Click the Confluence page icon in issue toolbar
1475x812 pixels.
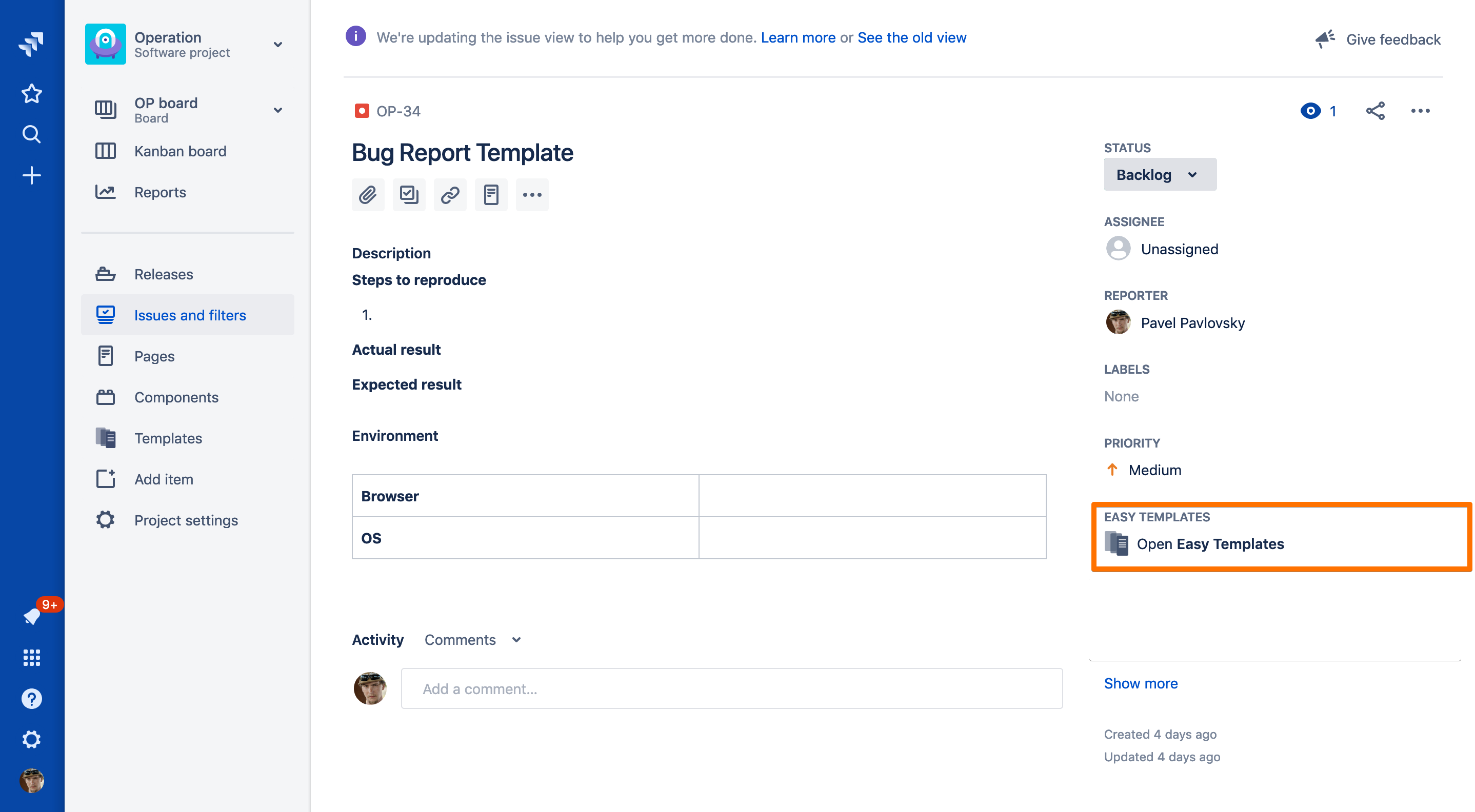coord(491,195)
